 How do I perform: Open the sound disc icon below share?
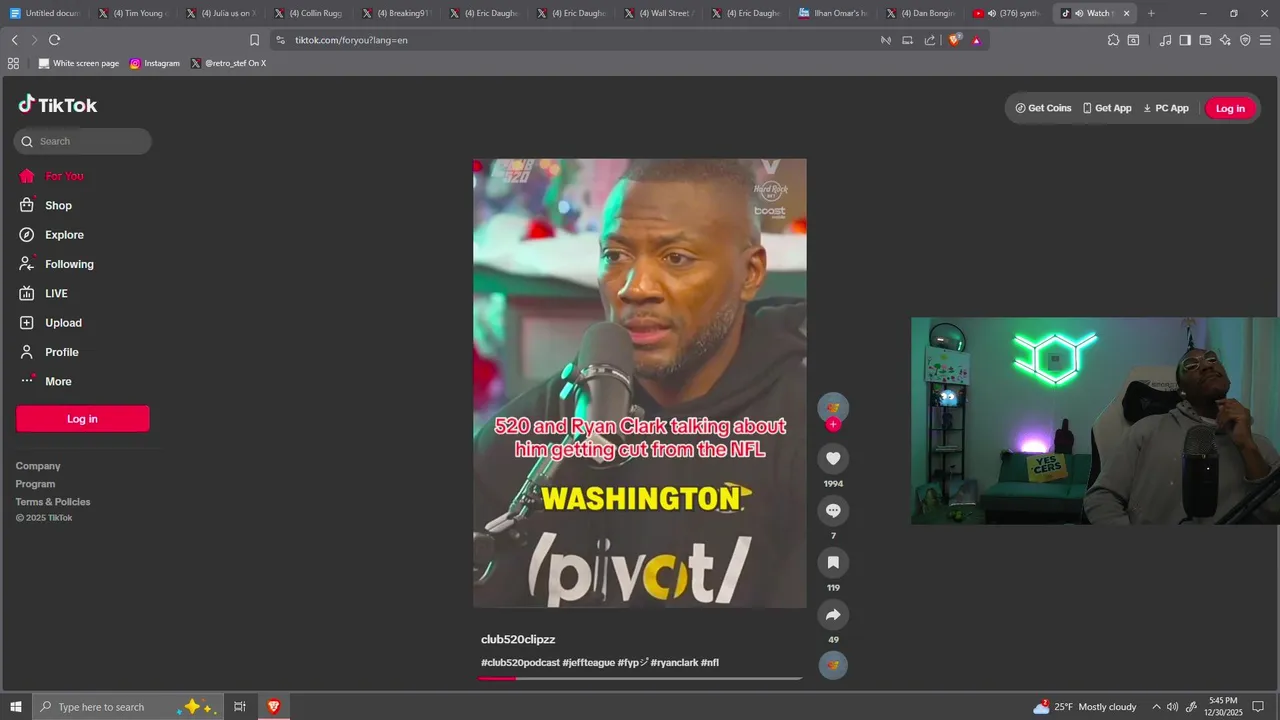(x=833, y=665)
